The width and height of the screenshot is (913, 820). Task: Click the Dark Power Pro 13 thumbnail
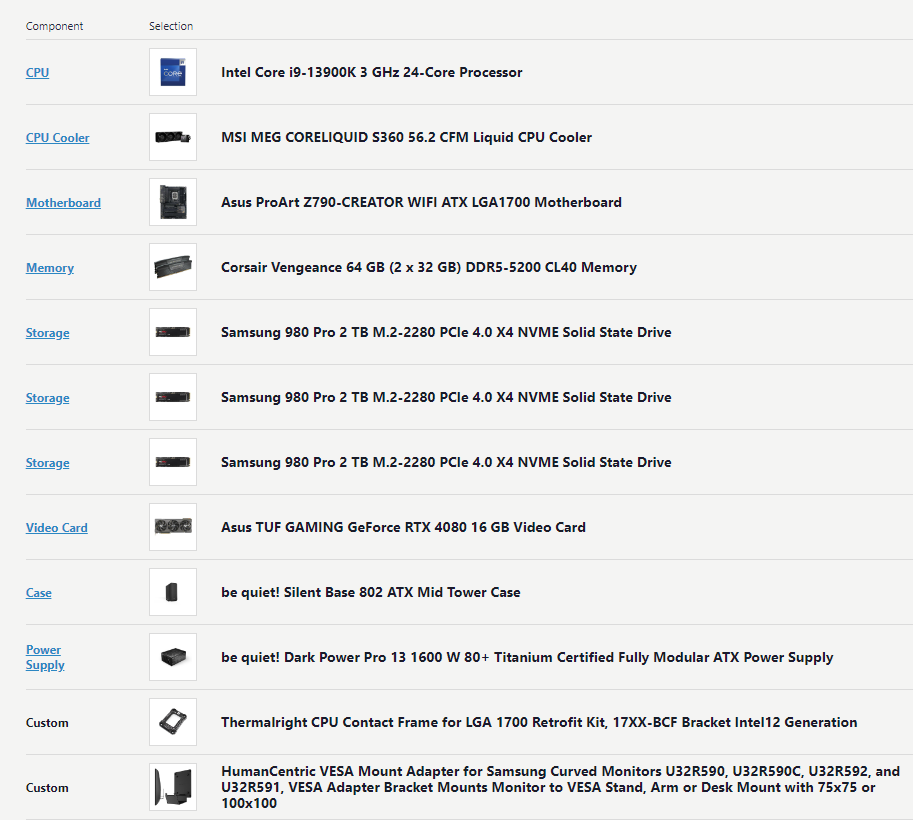click(173, 657)
